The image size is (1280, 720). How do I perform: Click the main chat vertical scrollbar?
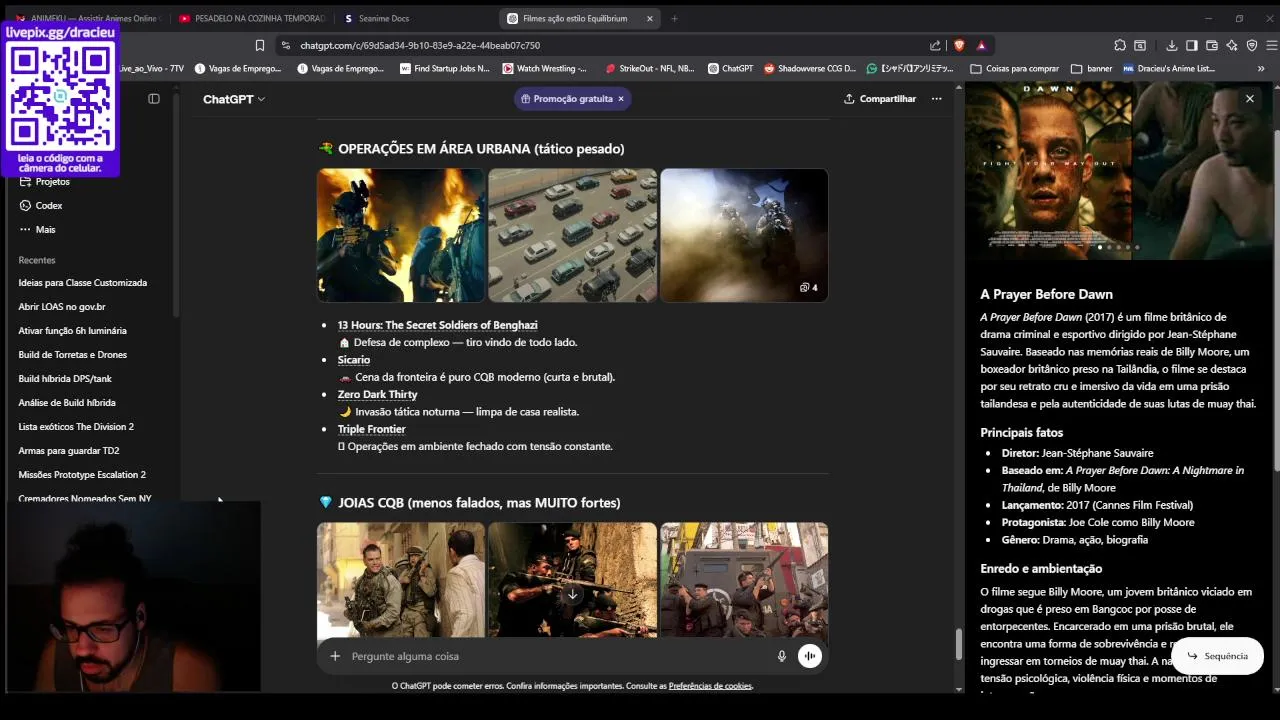point(959,645)
